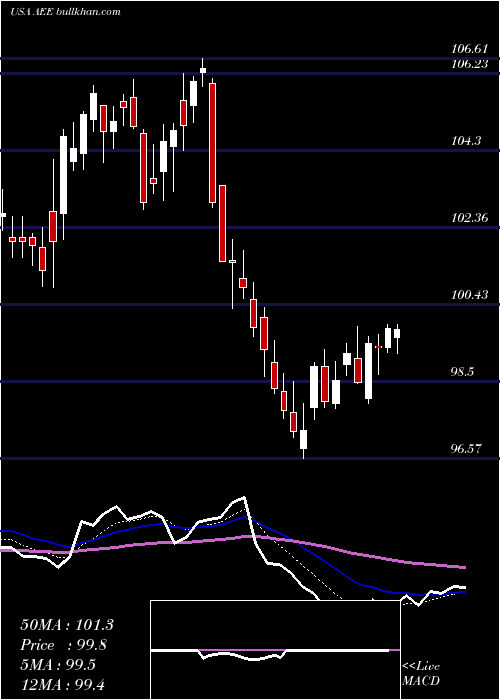Screen dimensions: 500x700
Task: Click the '50MA : 101.3' readout
Action: coord(67,625)
